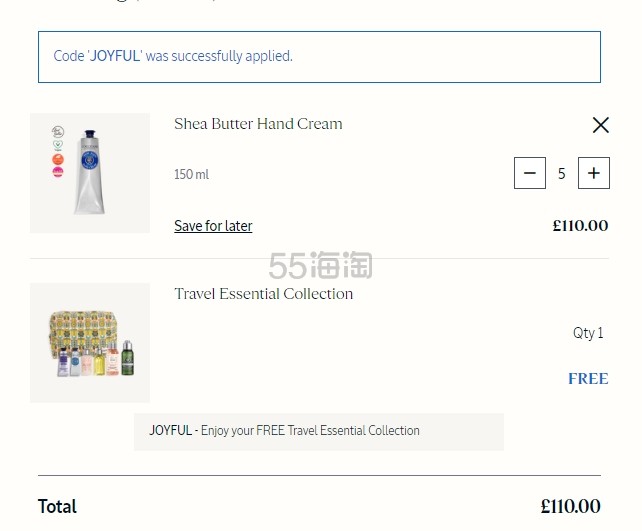Click the JOYFUL free collection promo note
642x531 pixels.
tap(319, 432)
